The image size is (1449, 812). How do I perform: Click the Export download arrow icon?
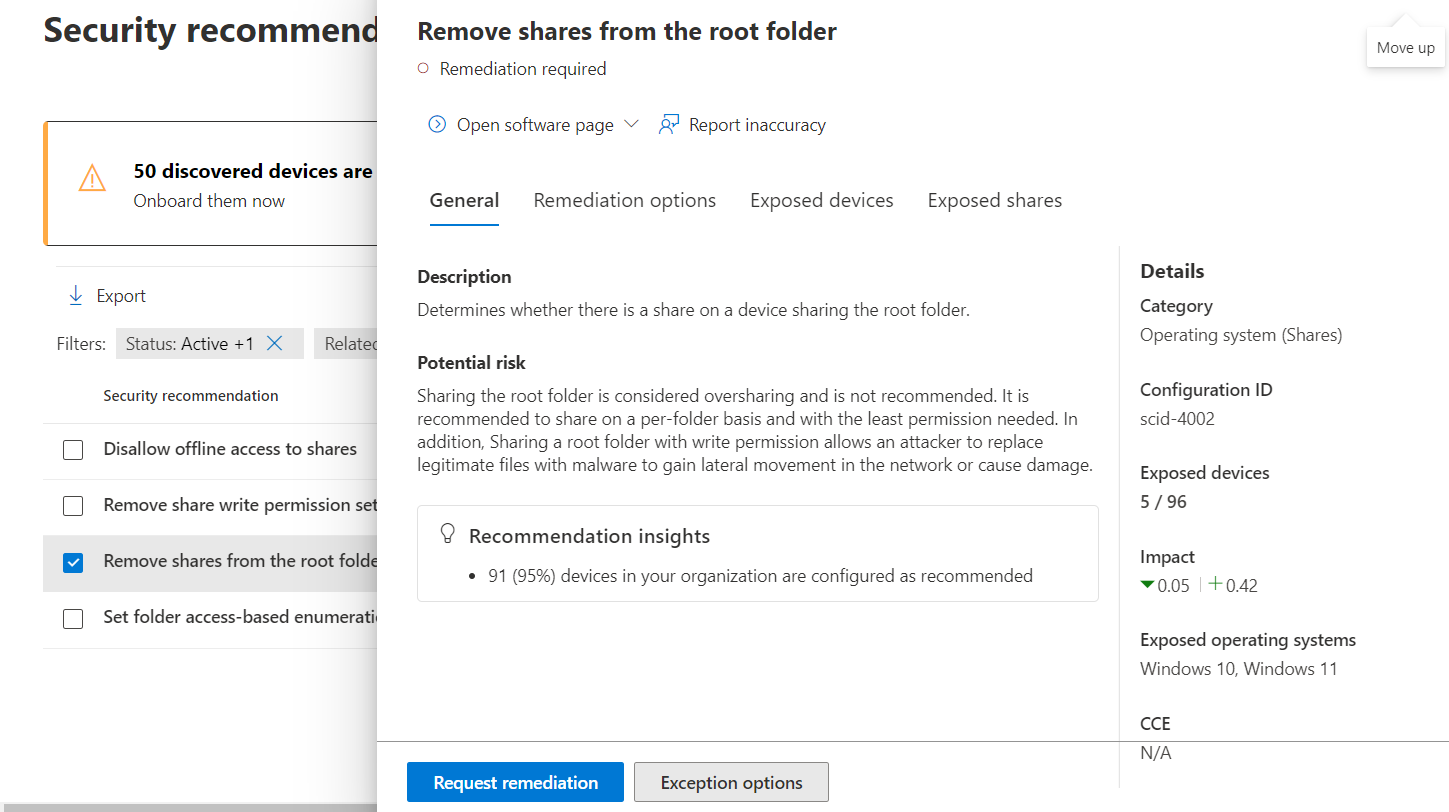pyautogui.click(x=75, y=296)
